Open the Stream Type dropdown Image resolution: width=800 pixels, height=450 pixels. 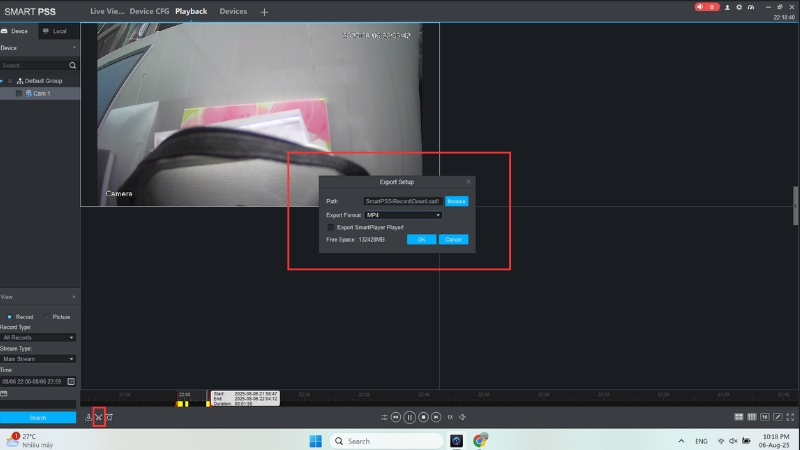[38, 358]
